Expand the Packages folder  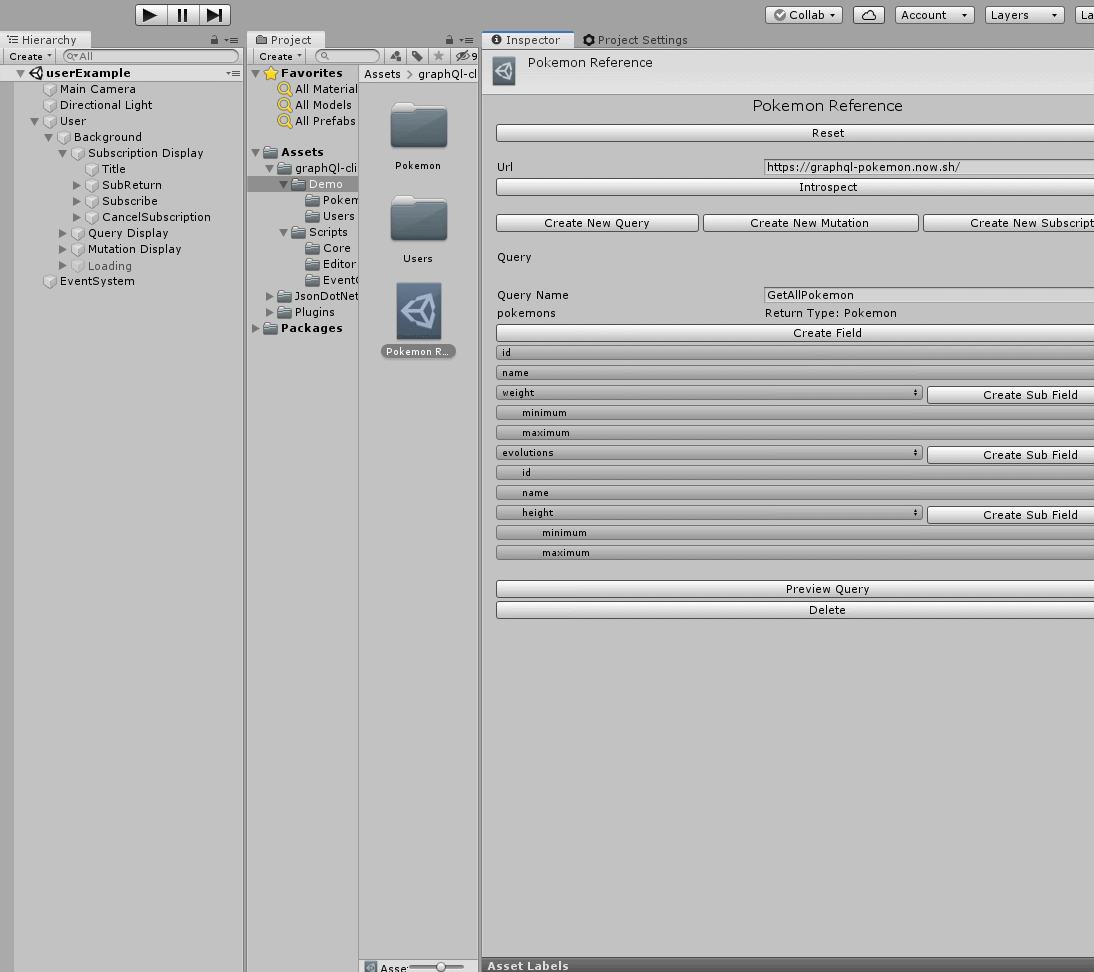255,328
